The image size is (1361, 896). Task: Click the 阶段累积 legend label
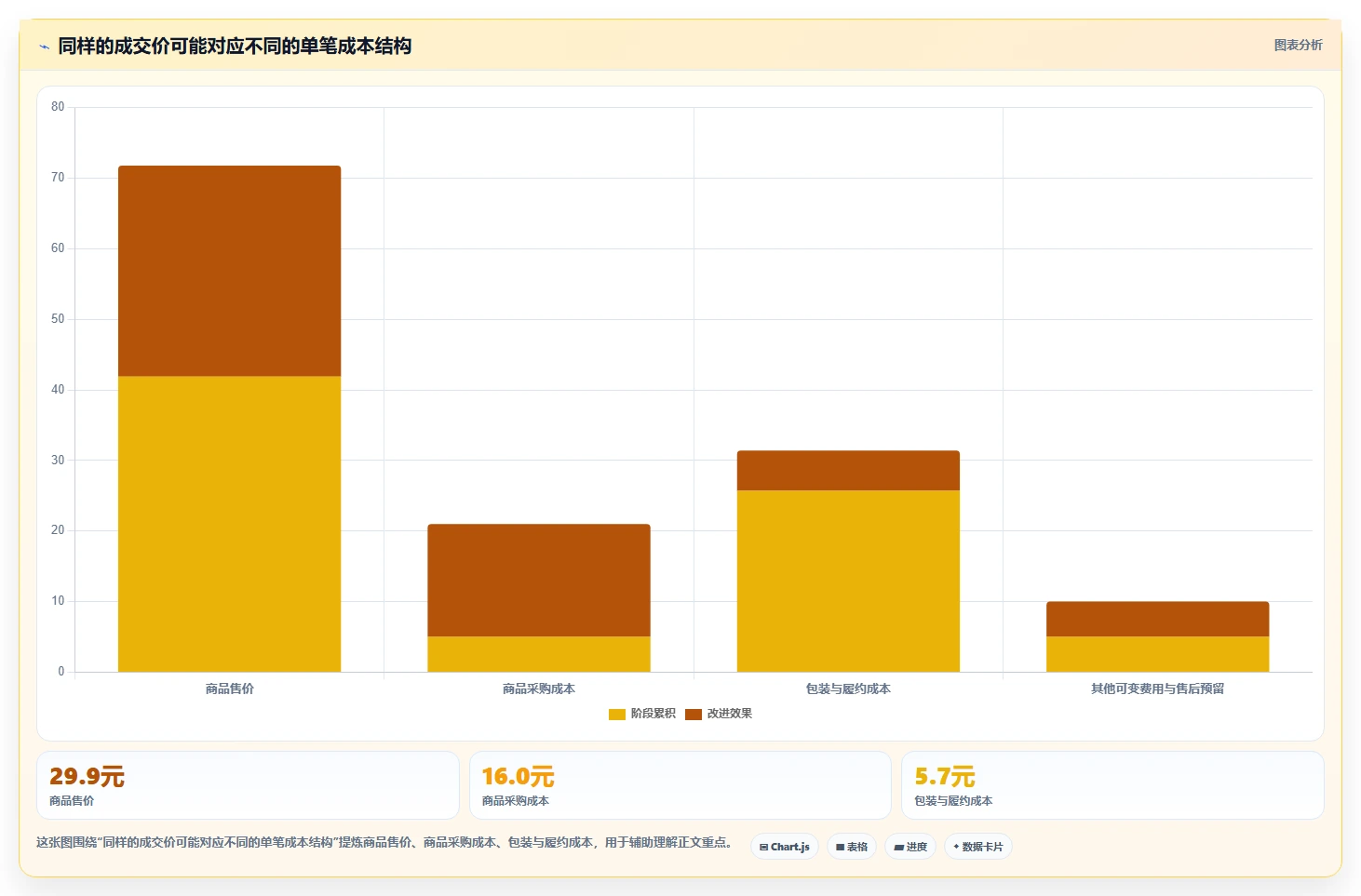tap(653, 714)
